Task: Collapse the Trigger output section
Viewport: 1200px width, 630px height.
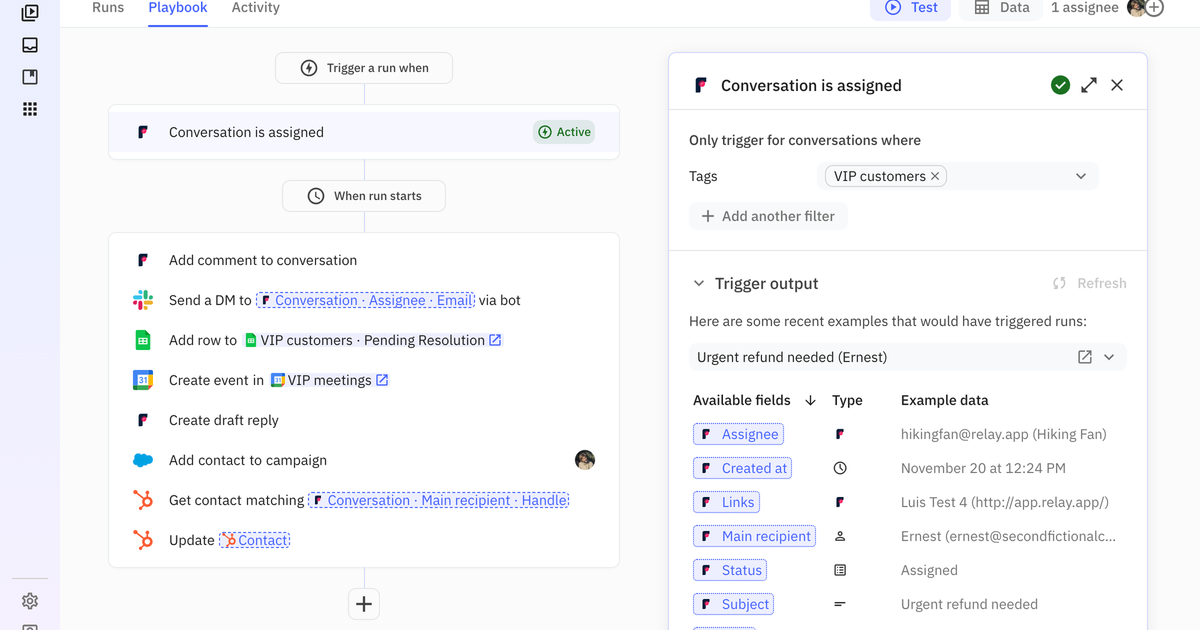Action: 698,283
